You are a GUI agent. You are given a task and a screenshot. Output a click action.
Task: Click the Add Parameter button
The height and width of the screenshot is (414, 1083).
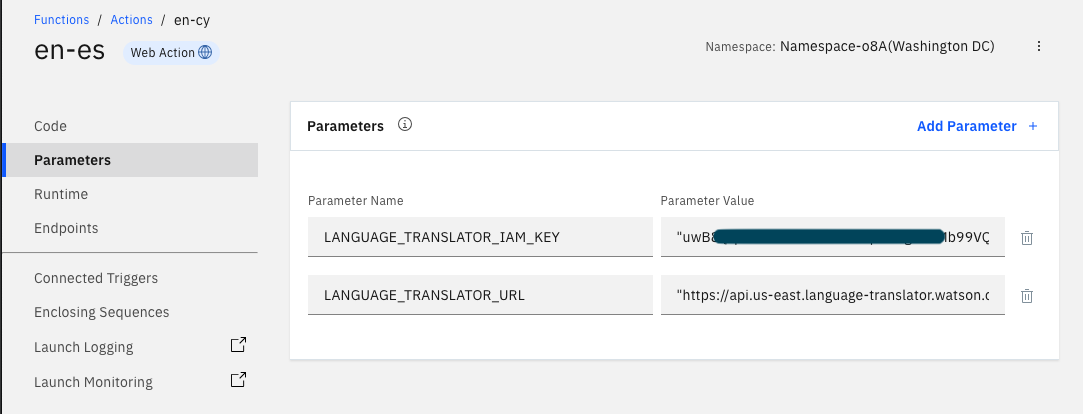coord(966,126)
